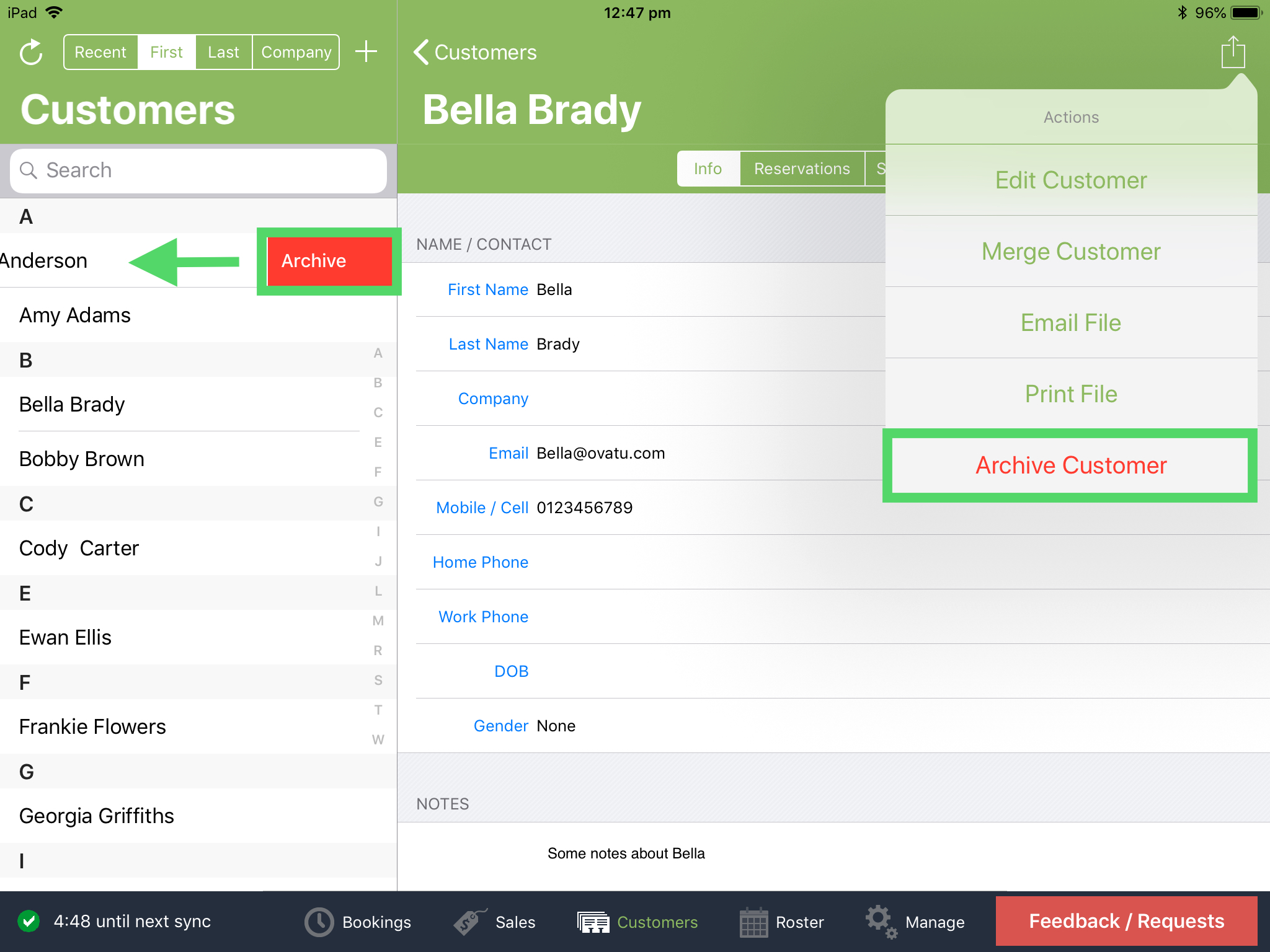1270x952 pixels.
Task: Tap the green sync status checkmark
Action: coord(29,921)
